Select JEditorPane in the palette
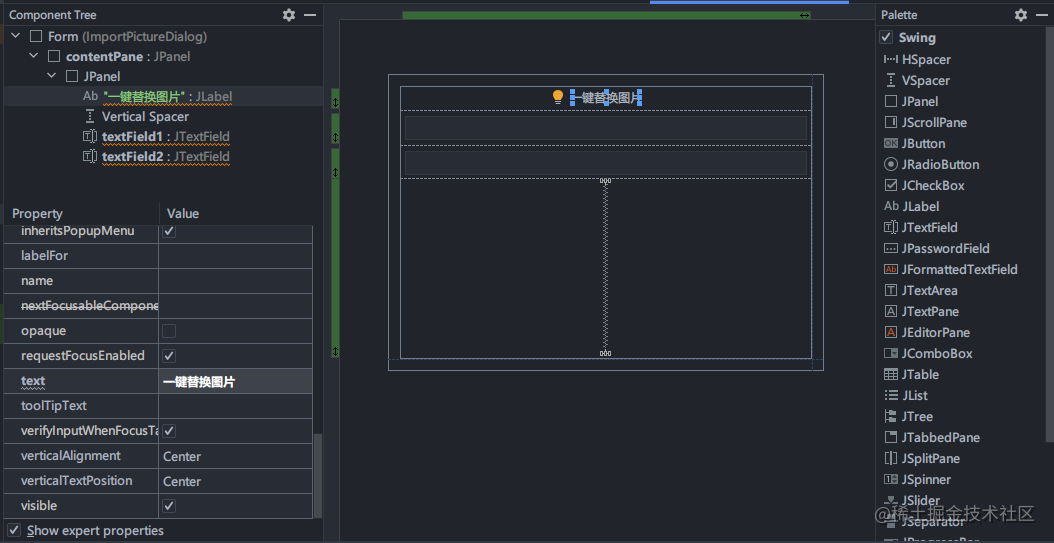 (x=926, y=333)
